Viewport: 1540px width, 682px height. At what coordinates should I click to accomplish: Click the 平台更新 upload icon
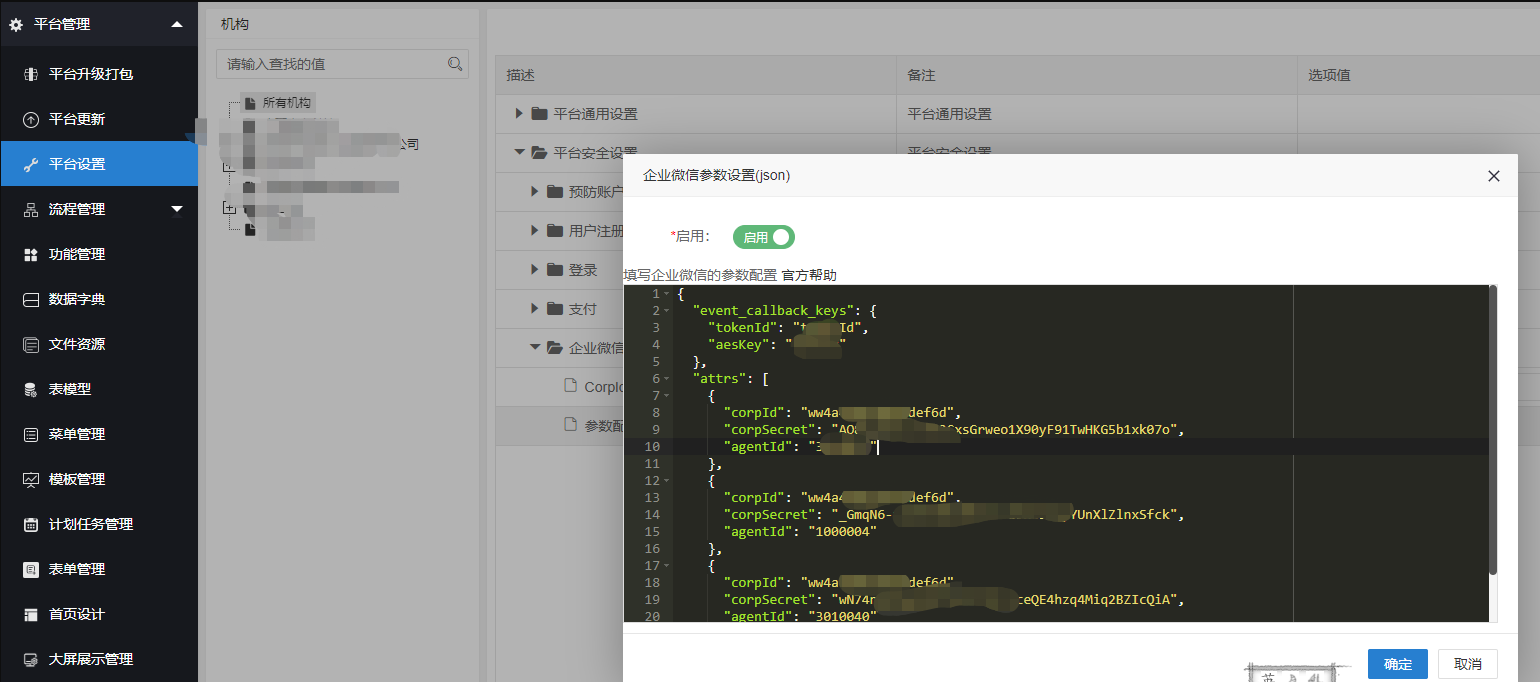point(30,119)
